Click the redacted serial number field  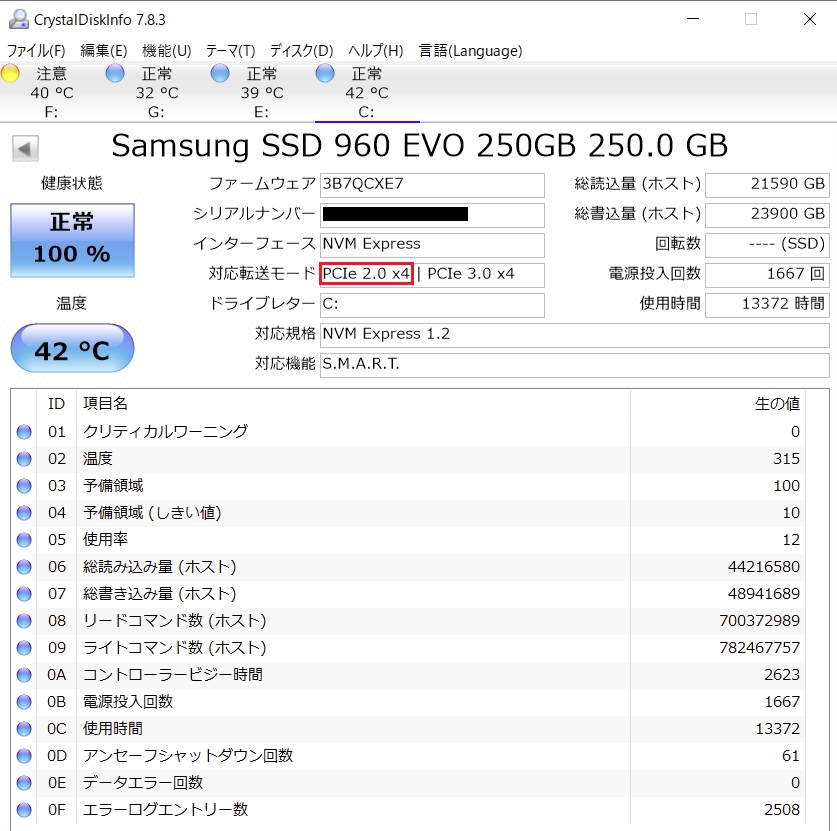[x=432, y=215]
